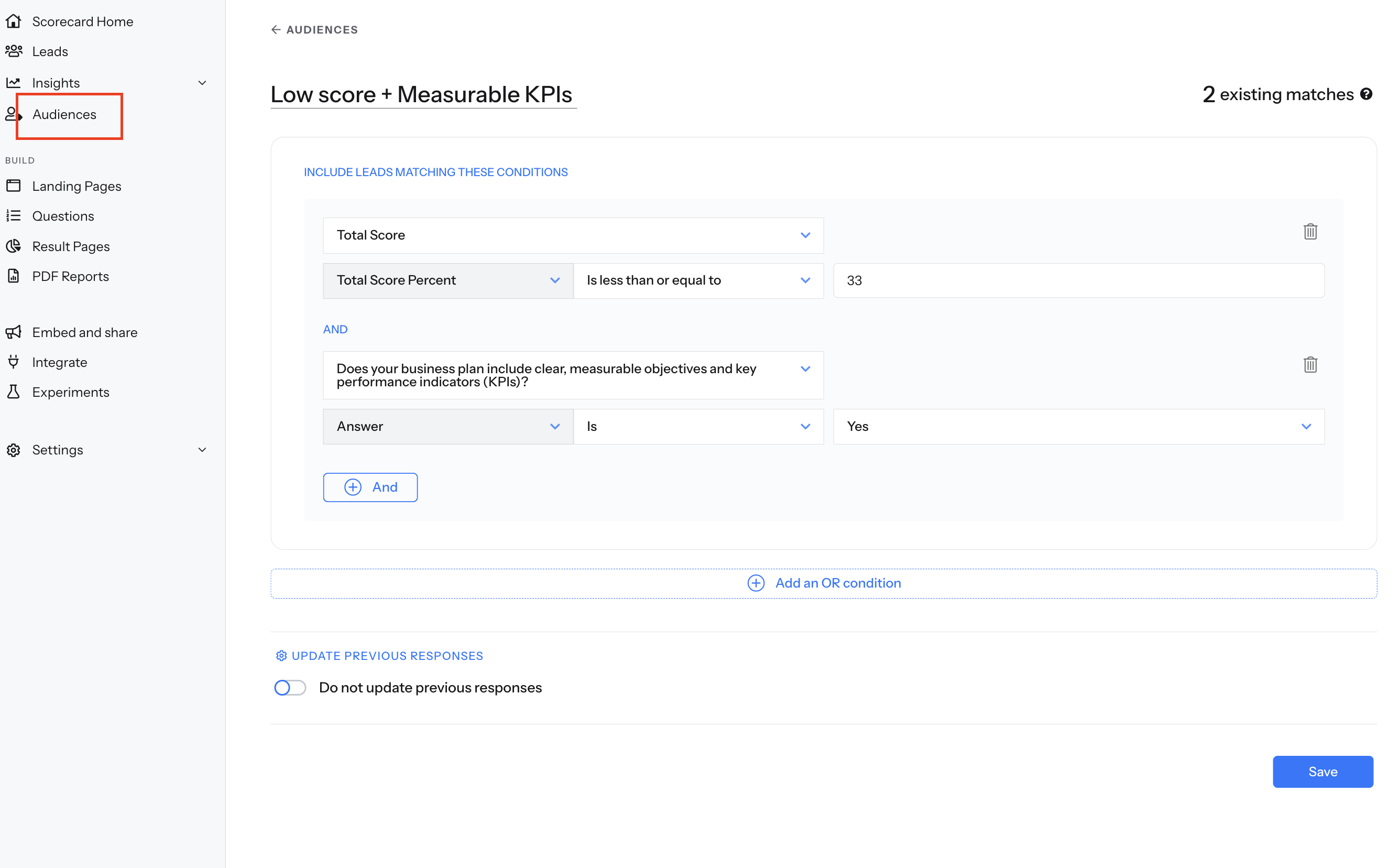1400x868 pixels.
Task: Click the Save button
Action: 1321,771
